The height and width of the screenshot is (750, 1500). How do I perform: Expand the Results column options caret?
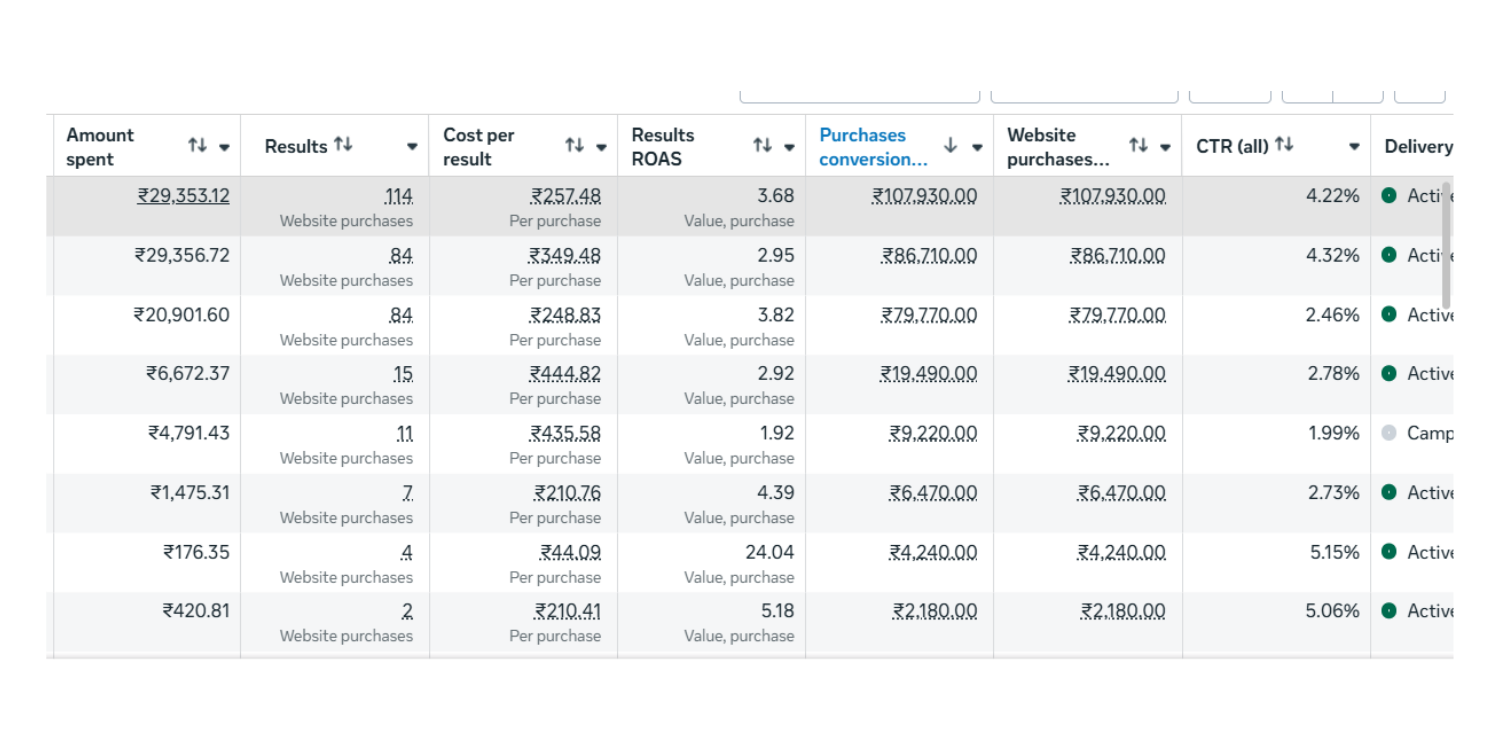[x=412, y=147]
